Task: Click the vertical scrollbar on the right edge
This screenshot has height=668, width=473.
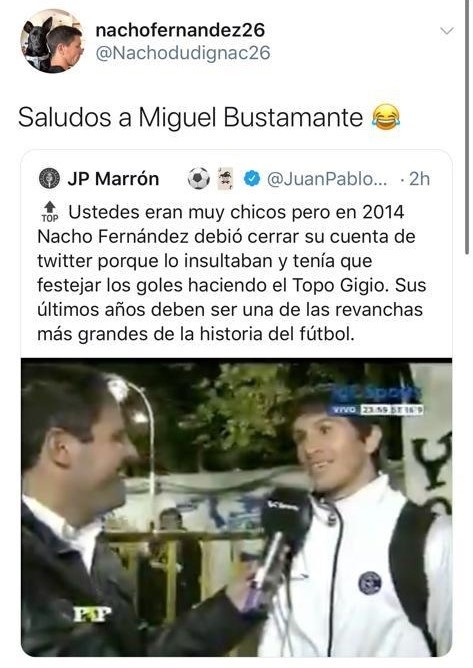Action: 468,128
